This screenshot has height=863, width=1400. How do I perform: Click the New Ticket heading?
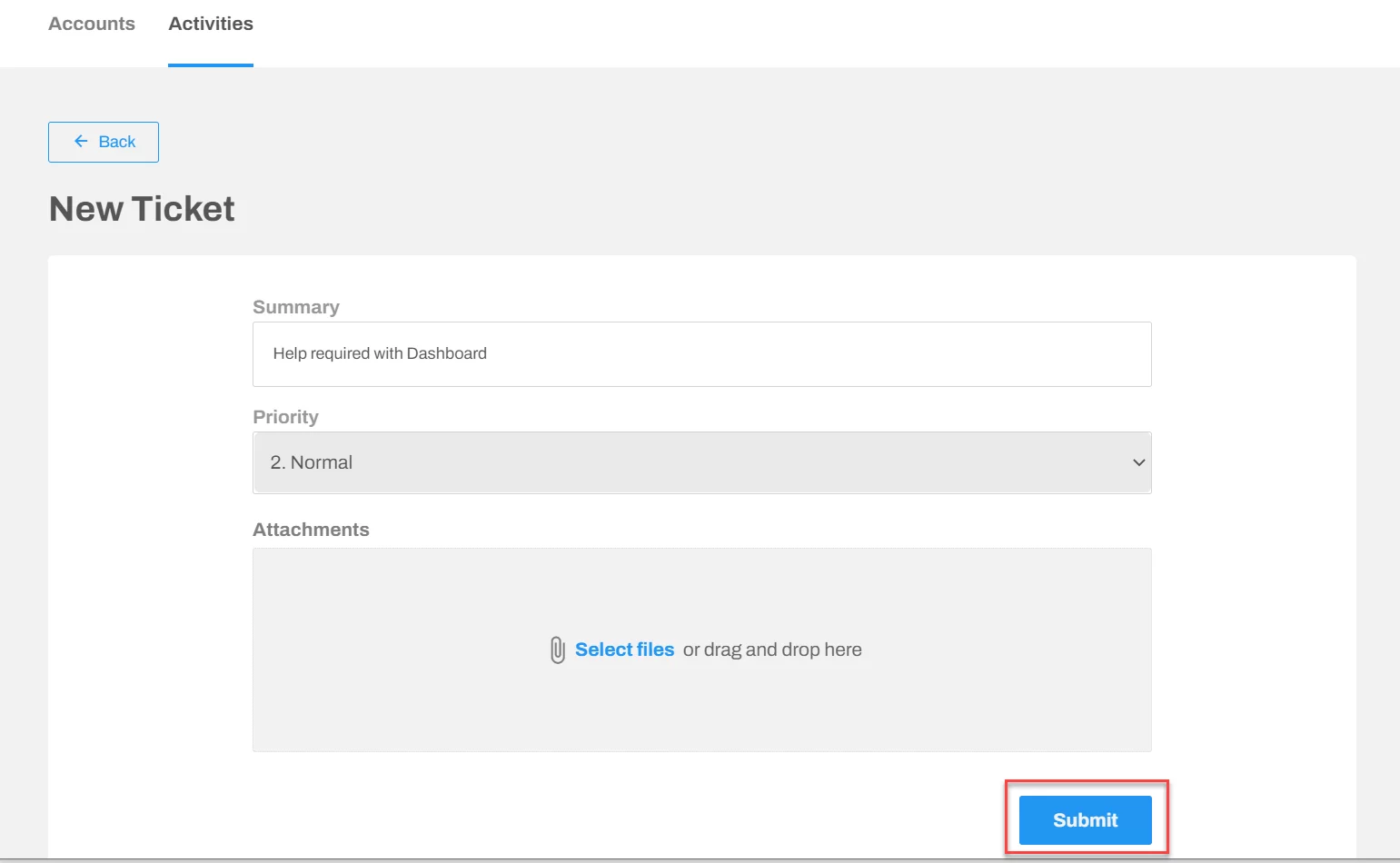(142, 209)
